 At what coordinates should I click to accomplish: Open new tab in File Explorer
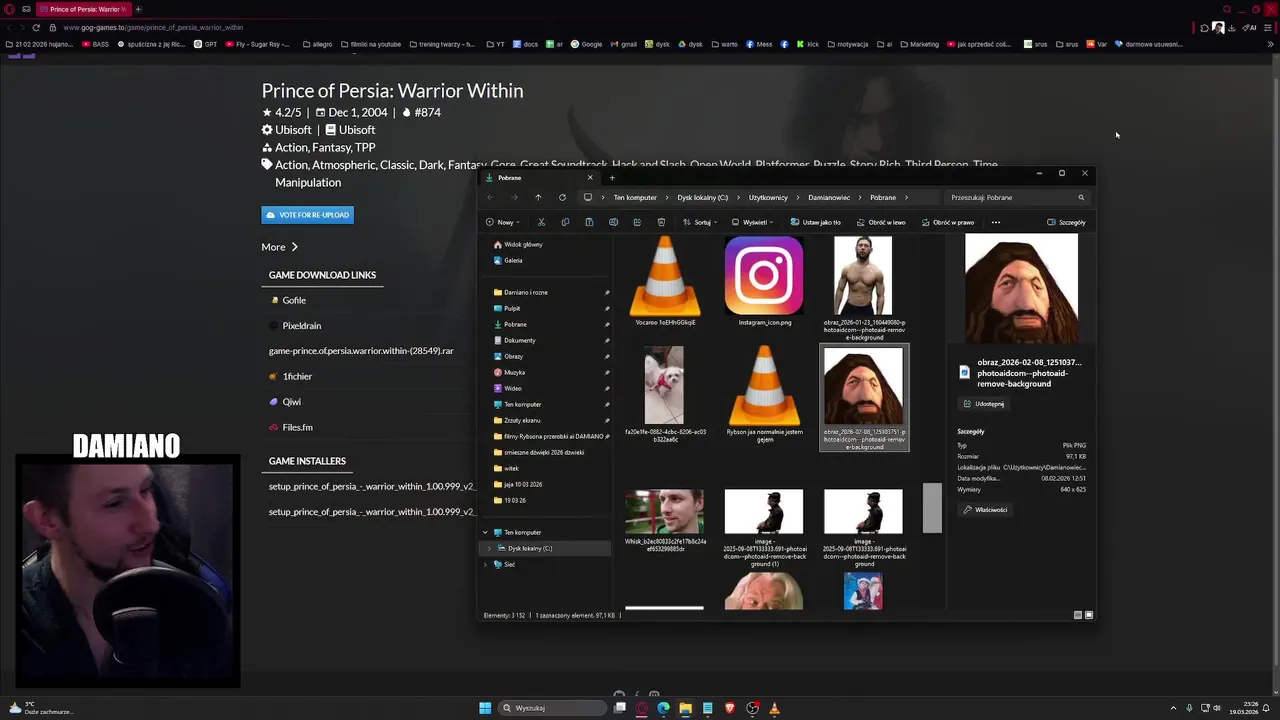pos(612,178)
